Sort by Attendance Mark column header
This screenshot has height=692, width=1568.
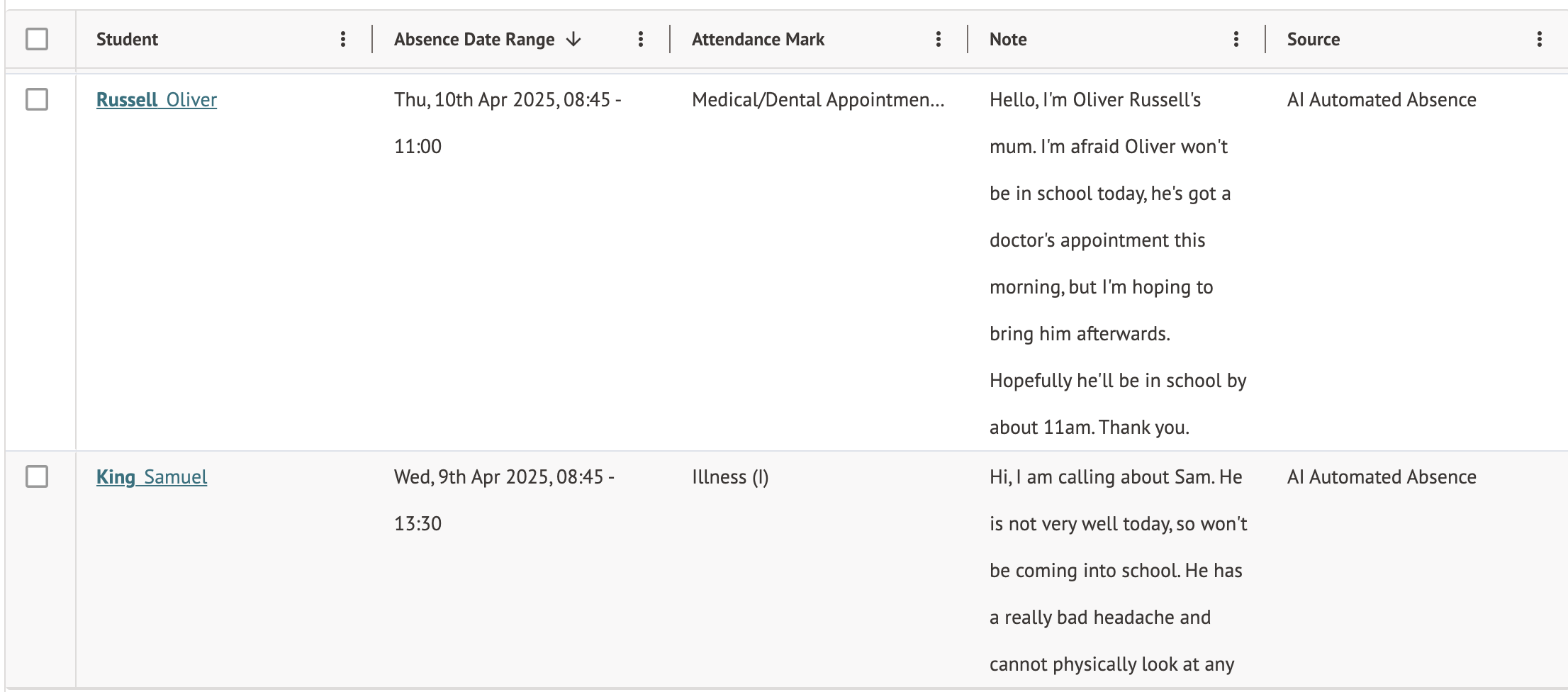[x=758, y=40]
